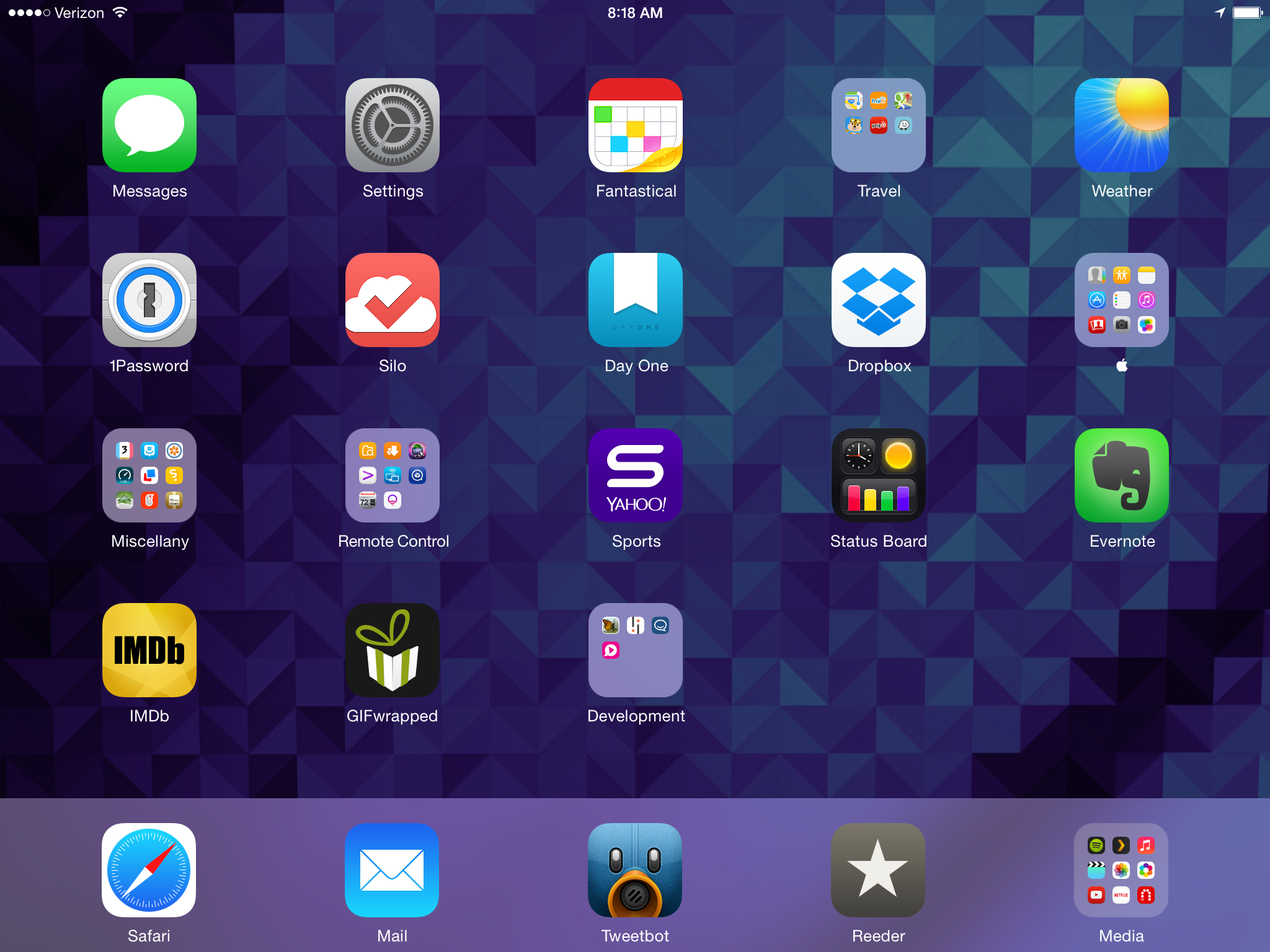Image resolution: width=1270 pixels, height=952 pixels.
Task: Tap the Wi-Fi signal icon
Action: (x=120, y=12)
